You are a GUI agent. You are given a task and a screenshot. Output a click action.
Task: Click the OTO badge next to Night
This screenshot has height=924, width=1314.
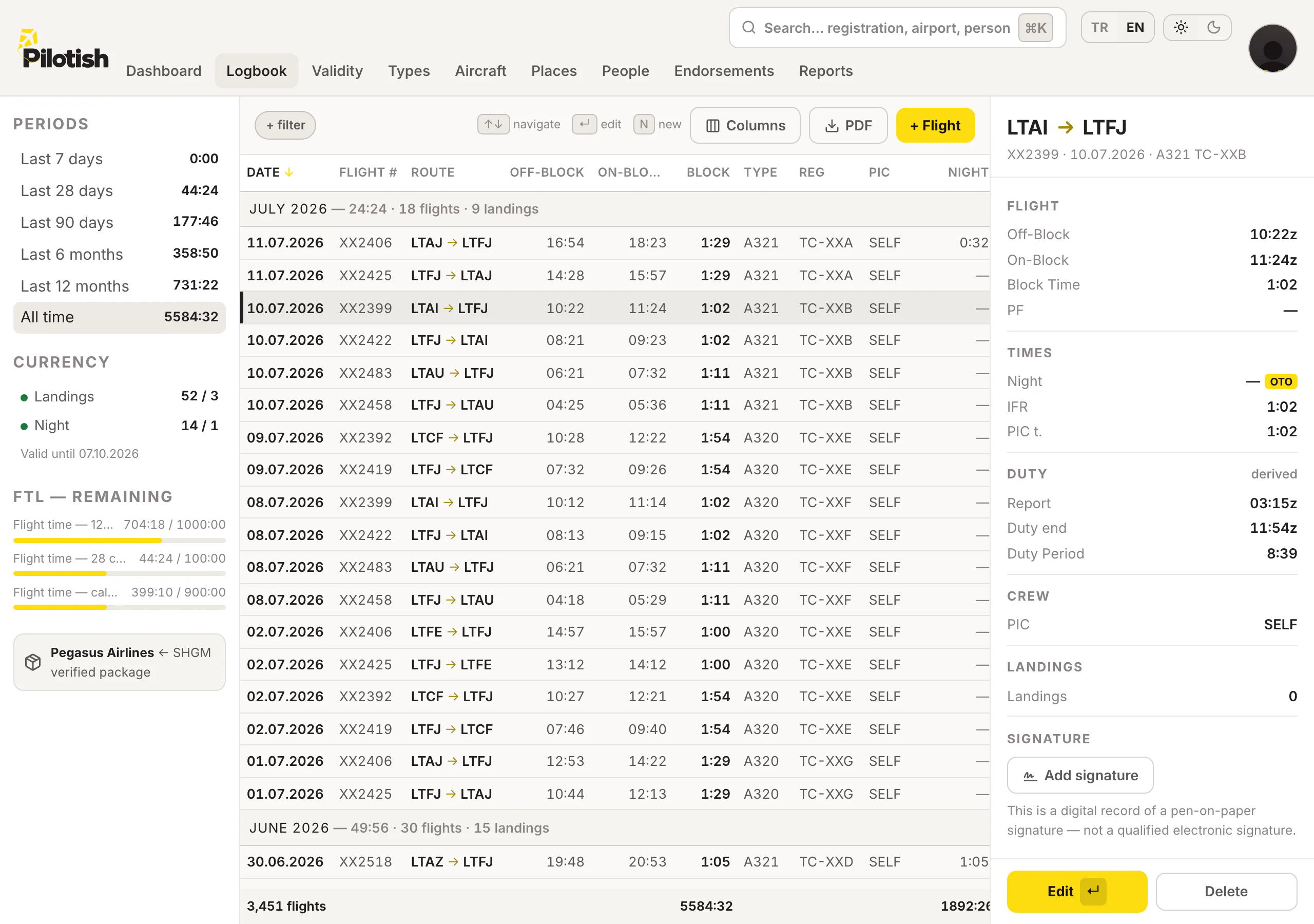[x=1281, y=381]
